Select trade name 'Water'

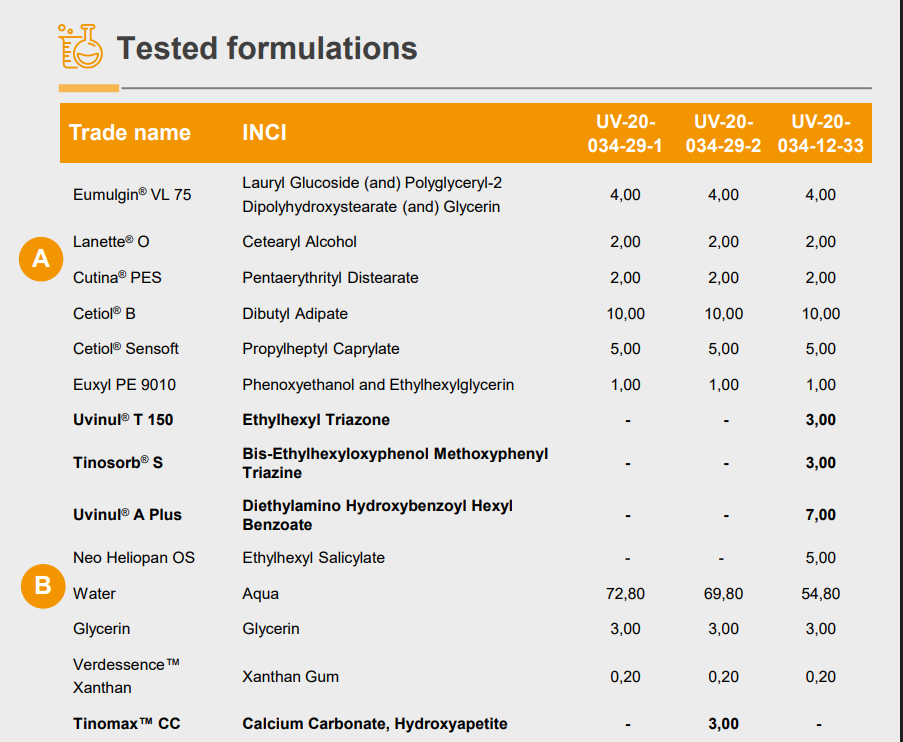(x=94, y=593)
